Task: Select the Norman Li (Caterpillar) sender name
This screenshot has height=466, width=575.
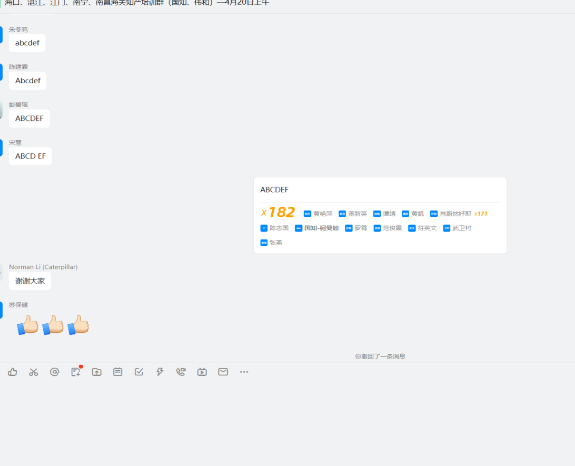Action: 43,267
